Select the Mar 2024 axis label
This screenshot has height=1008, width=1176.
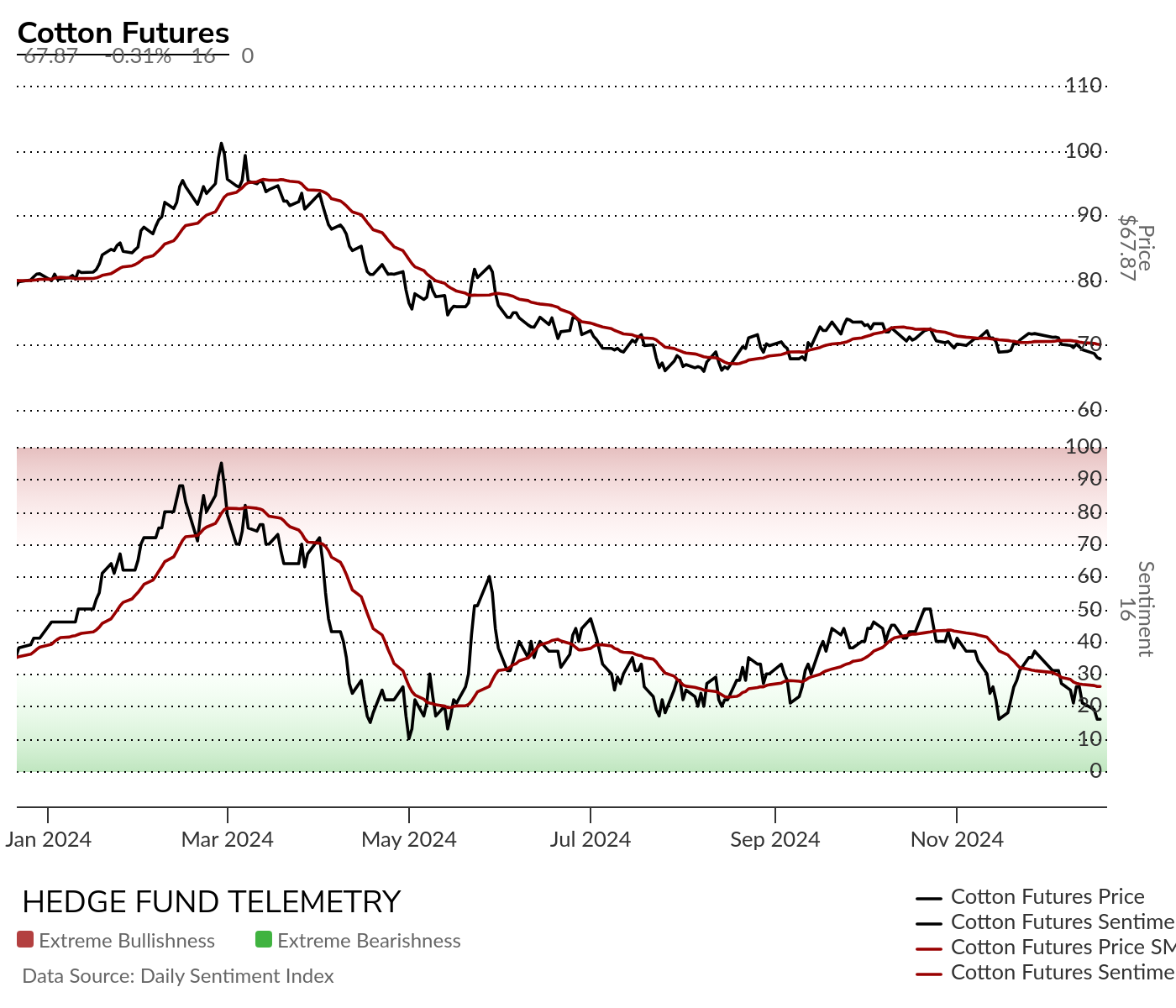click(x=228, y=839)
